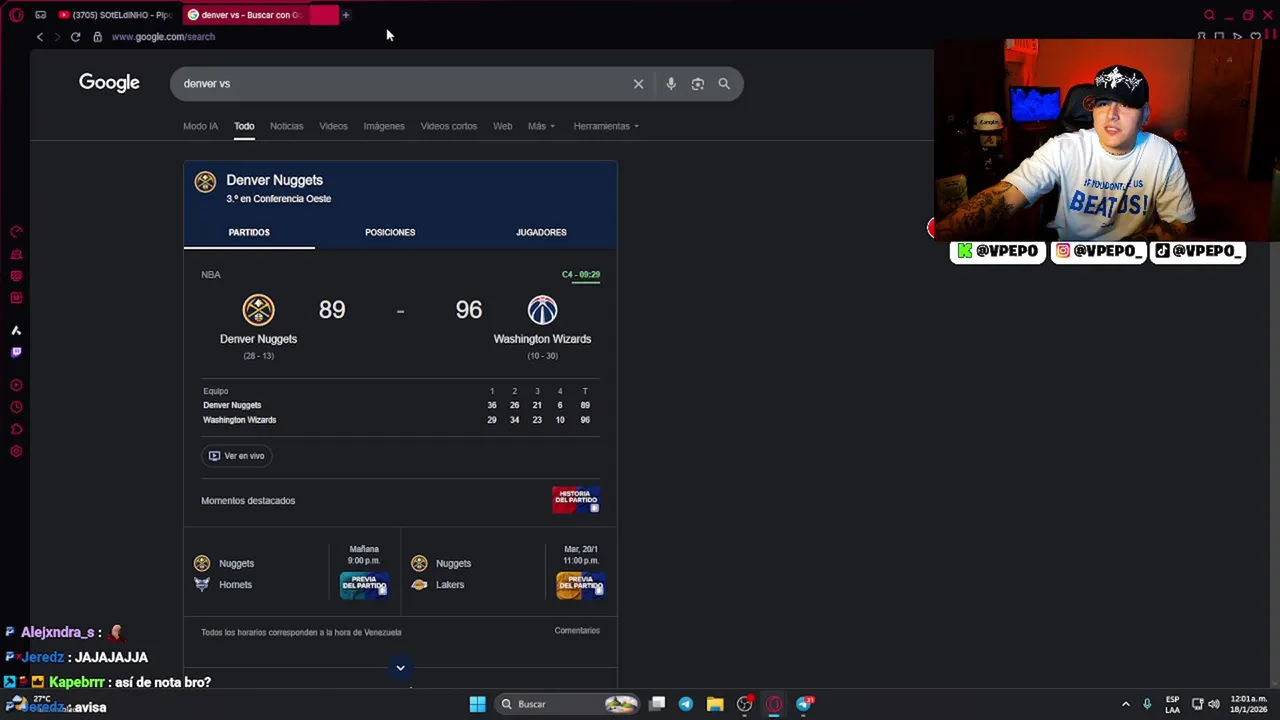The height and width of the screenshot is (720, 1280).
Task: Open the Videos results tab
Action: click(x=333, y=126)
